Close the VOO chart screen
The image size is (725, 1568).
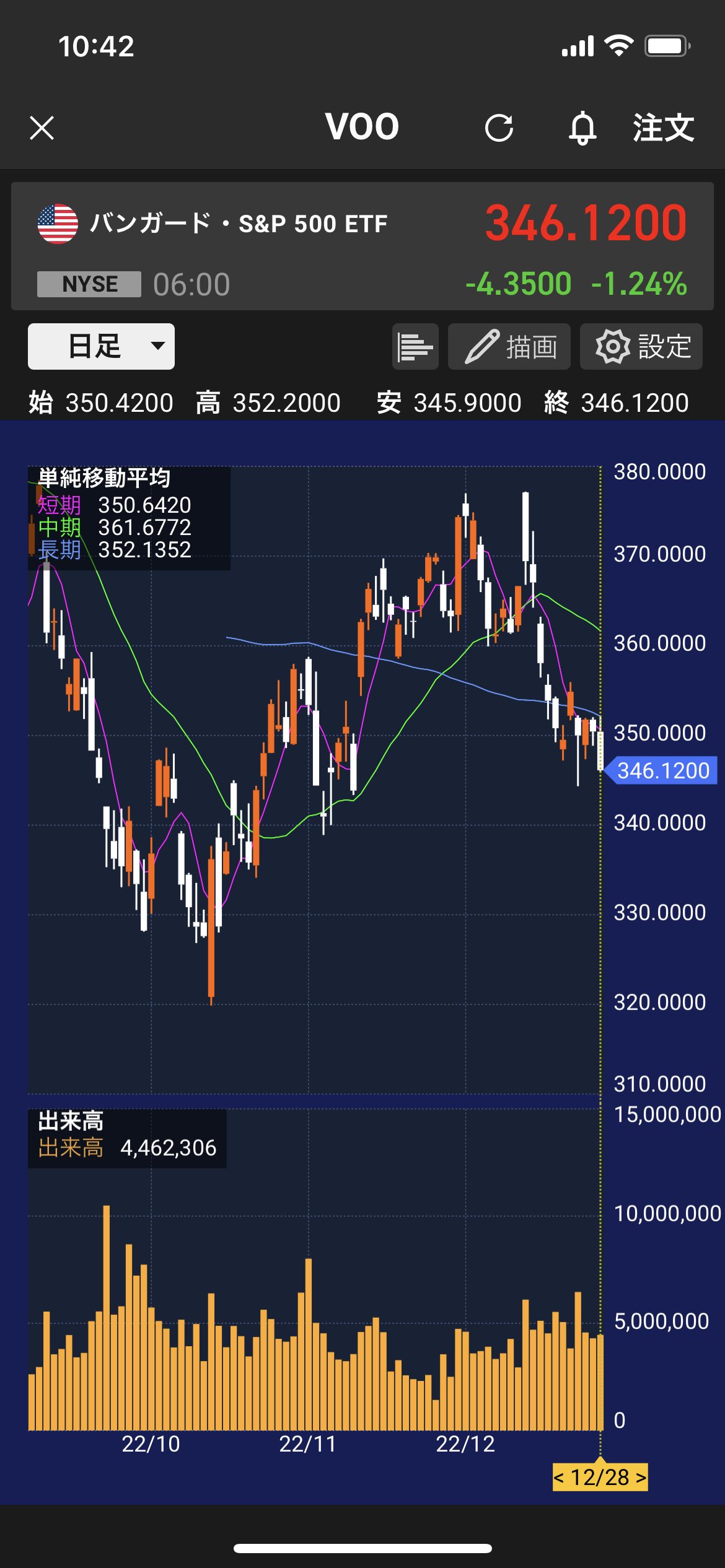point(42,128)
